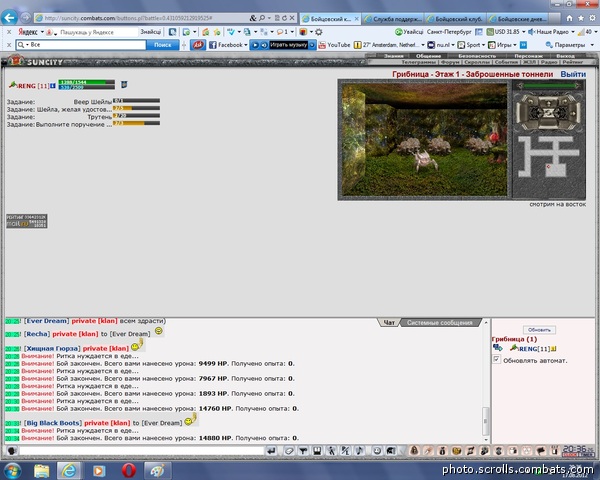Open the Параметры toolbar dropdown
Image resolution: width=600 pixels, height=480 pixels.
coord(570,45)
